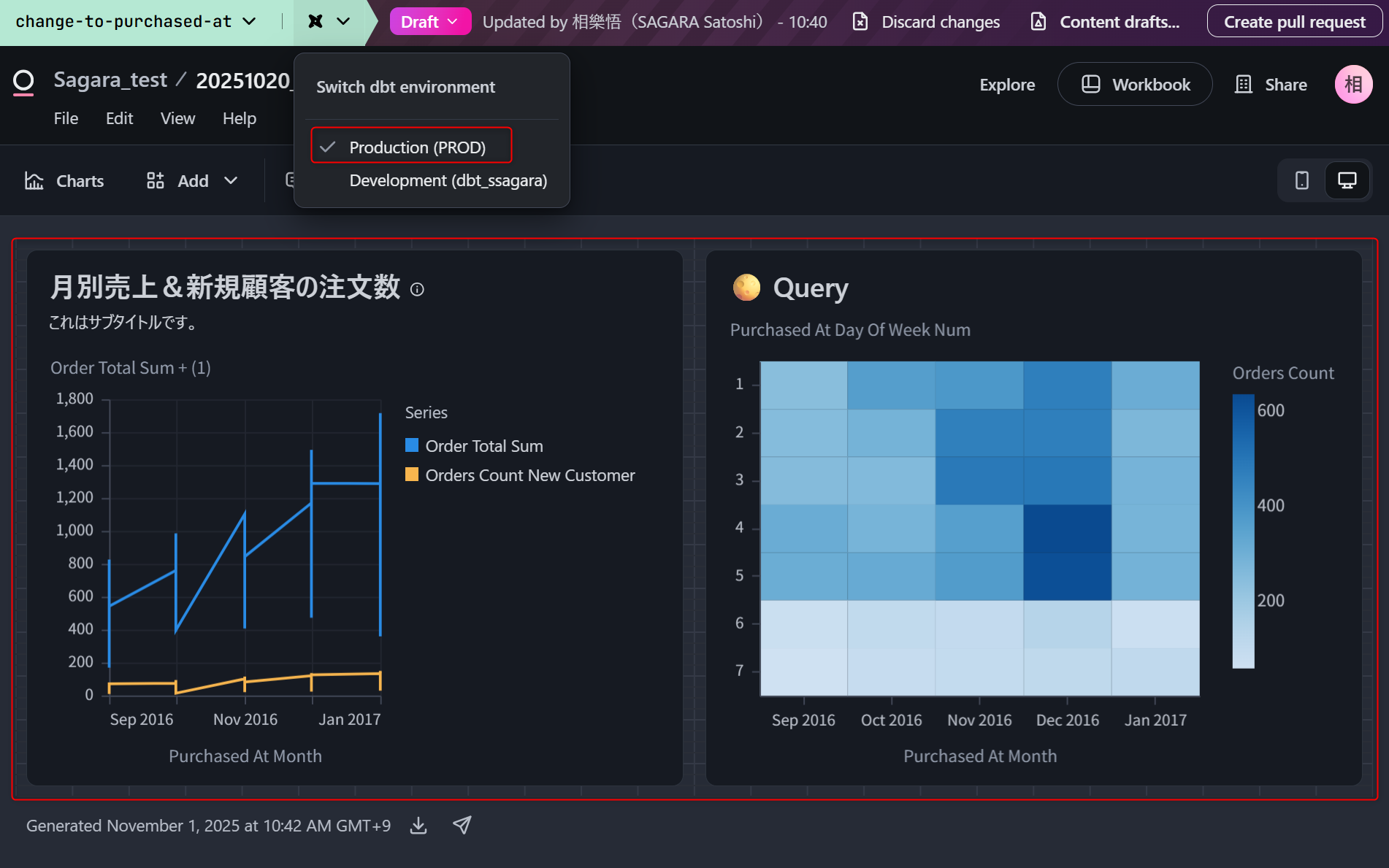Click Create pull request button
Viewport: 1389px width, 868px height.
point(1294,22)
